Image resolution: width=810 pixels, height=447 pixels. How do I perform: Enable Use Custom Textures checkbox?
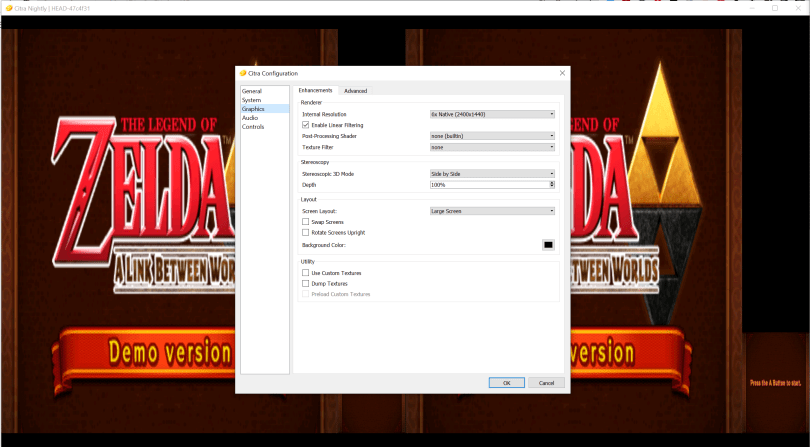[x=306, y=273]
